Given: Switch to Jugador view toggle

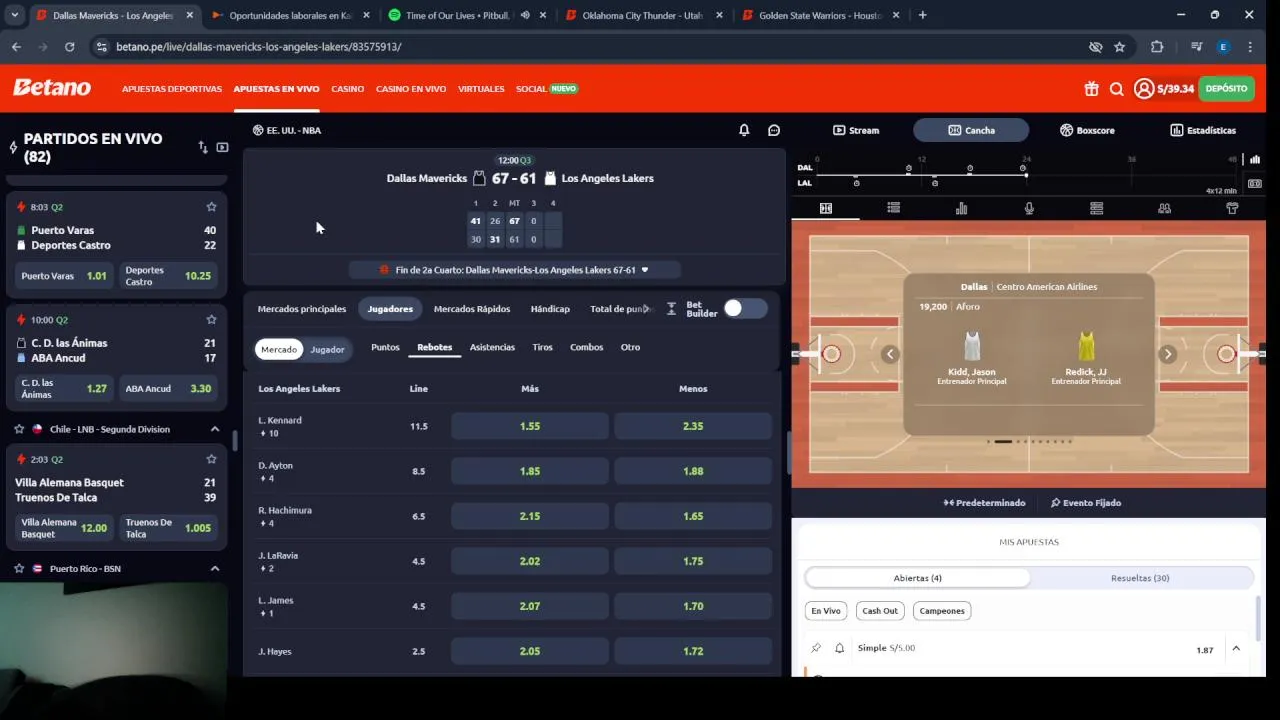Looking at the screenshot, I should pyautogui.click(x=327, y=349).
